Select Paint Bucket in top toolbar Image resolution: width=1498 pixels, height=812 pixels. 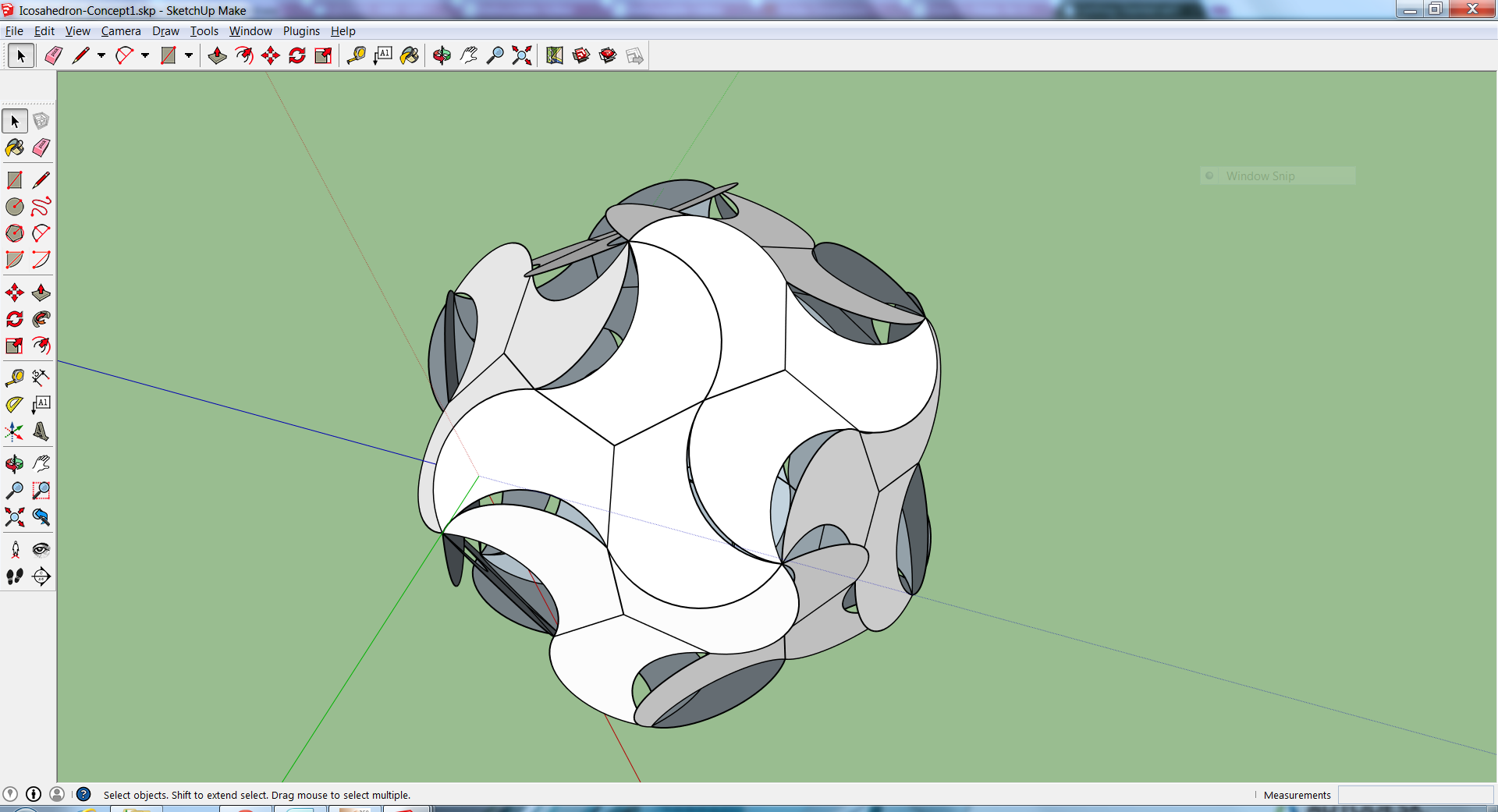click(x=410, y=55)
